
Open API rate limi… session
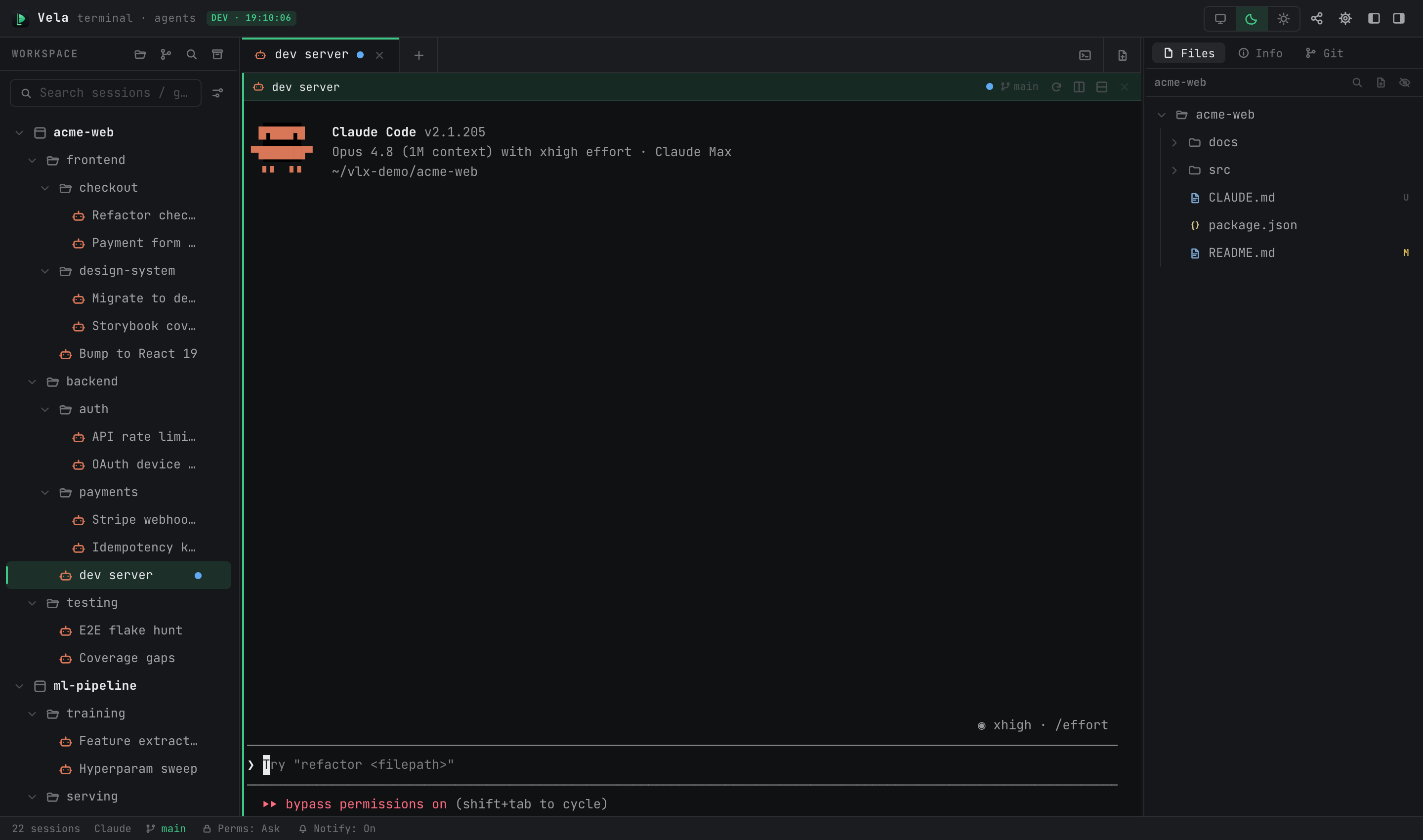point(118,437)
